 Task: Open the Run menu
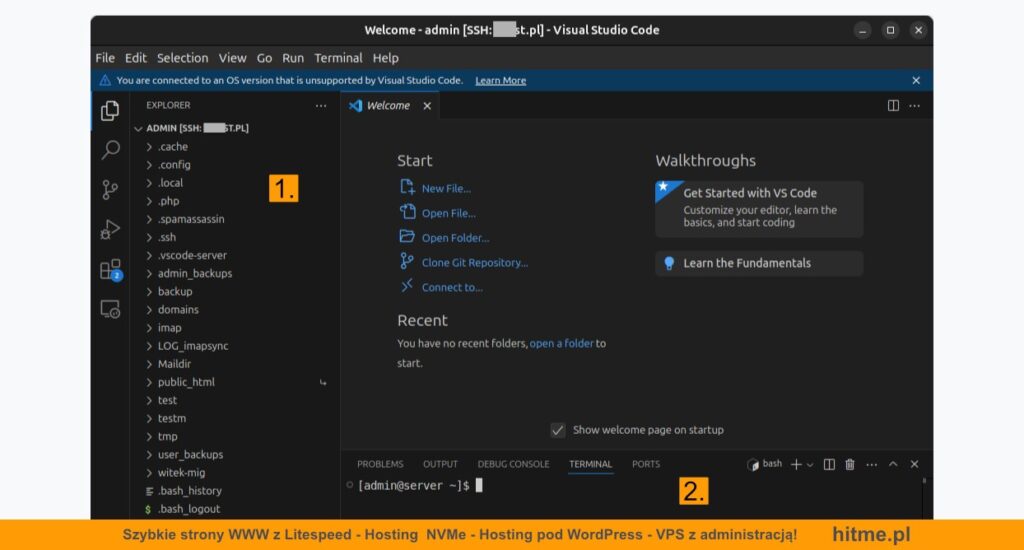[x=293, y=58]
